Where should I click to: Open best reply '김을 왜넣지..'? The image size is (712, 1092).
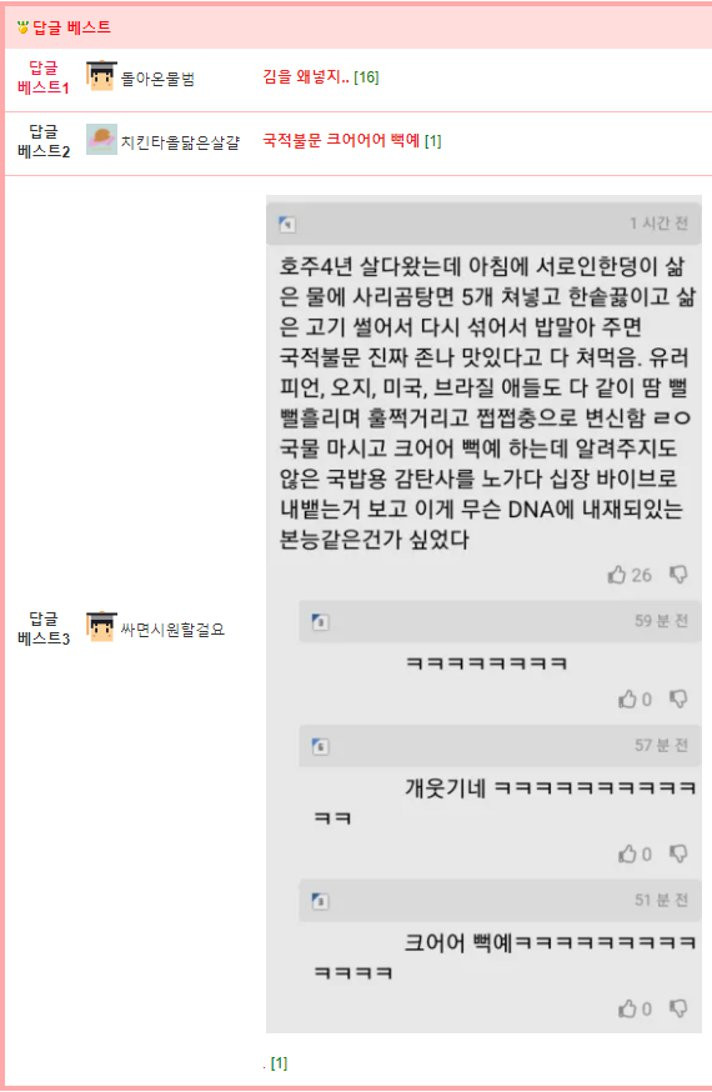click(x=306, y=77)
